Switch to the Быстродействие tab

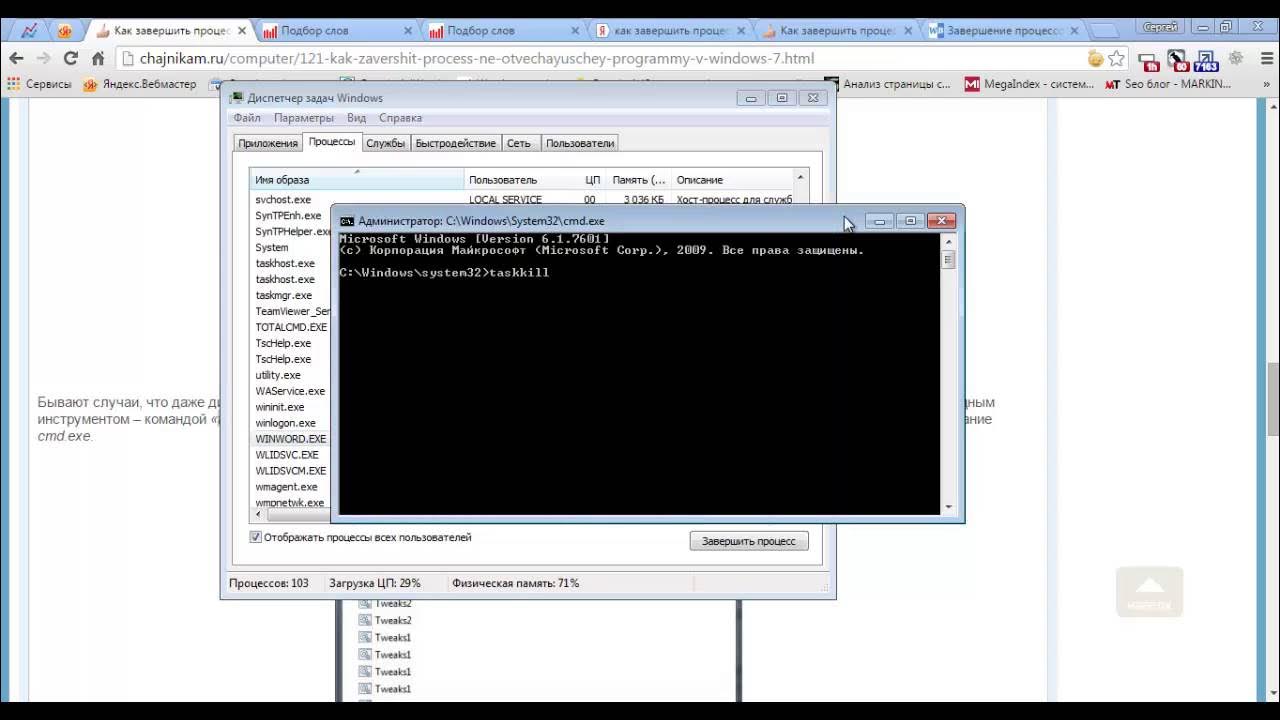(x=455, y=143)
